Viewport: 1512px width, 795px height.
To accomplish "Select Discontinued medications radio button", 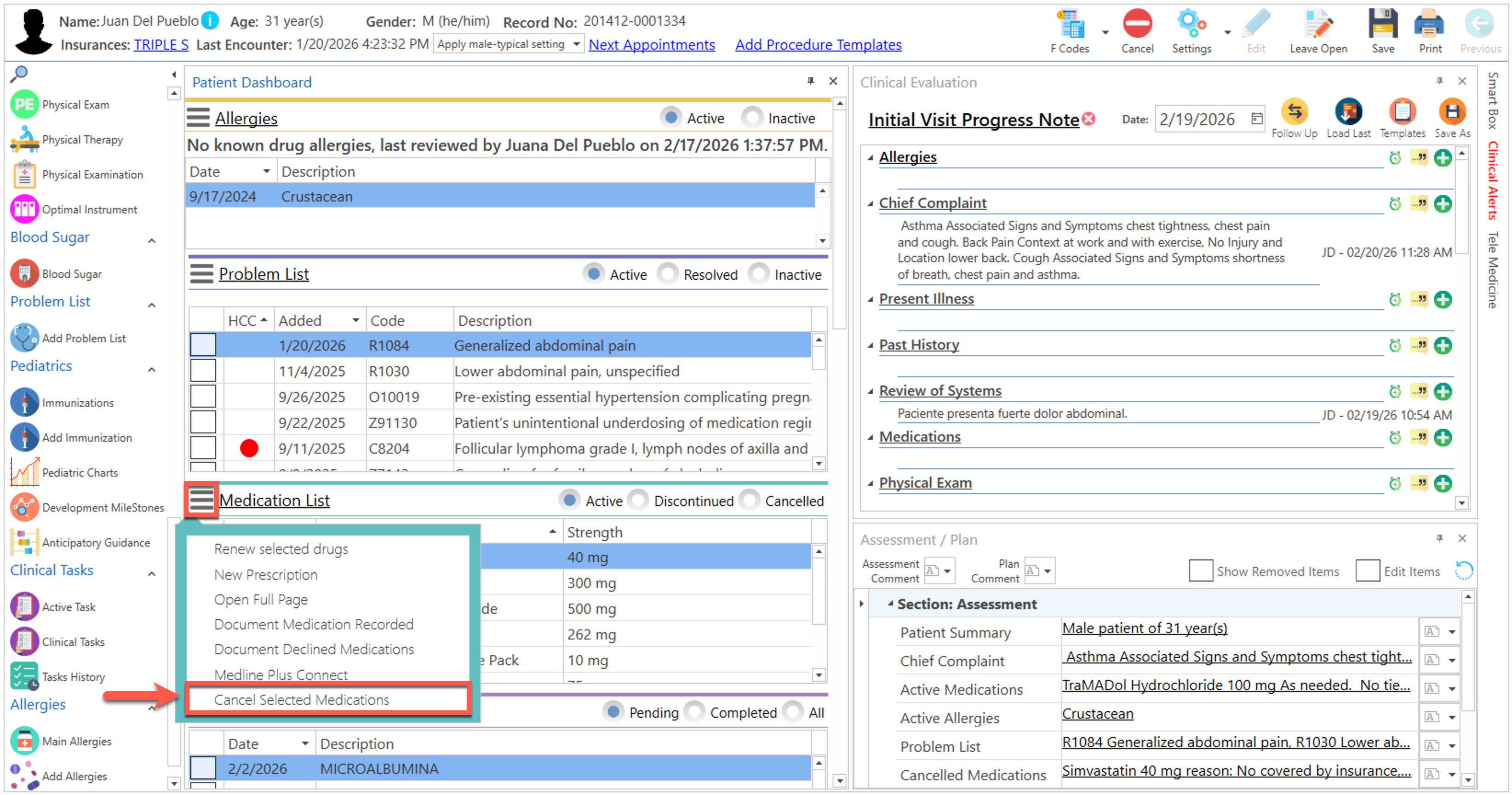I will pyautogui.click(x=639, y=501).
